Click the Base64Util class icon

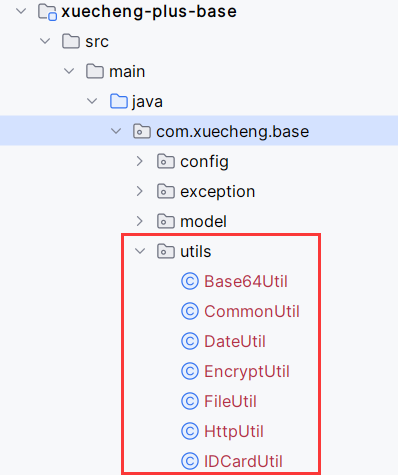(190, 281)
